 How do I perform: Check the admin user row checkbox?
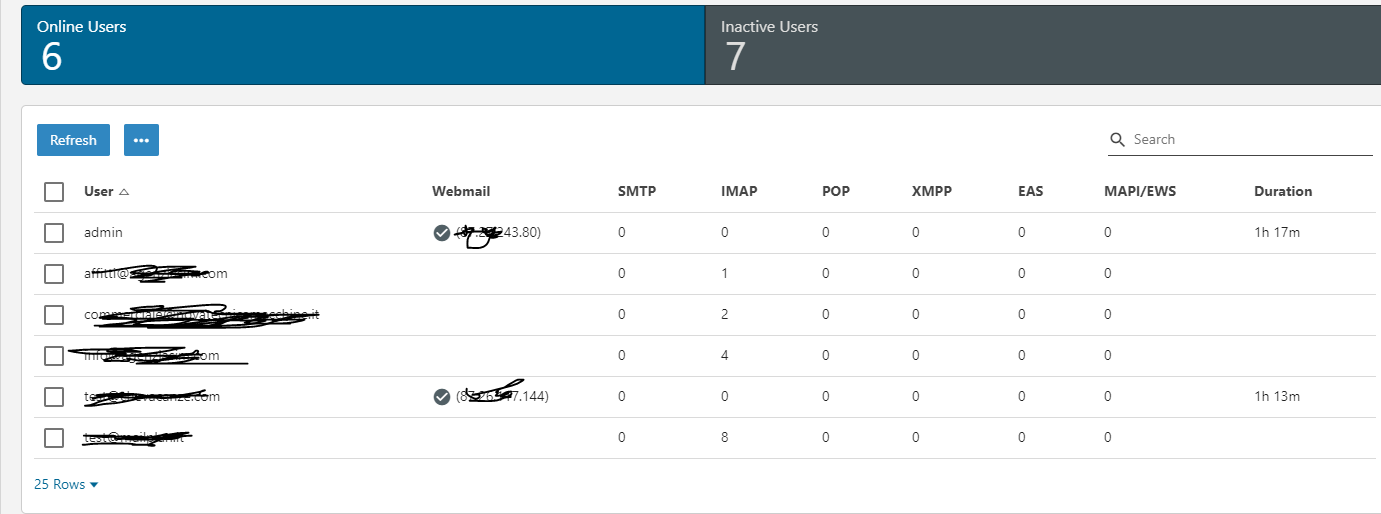point(54,233)
